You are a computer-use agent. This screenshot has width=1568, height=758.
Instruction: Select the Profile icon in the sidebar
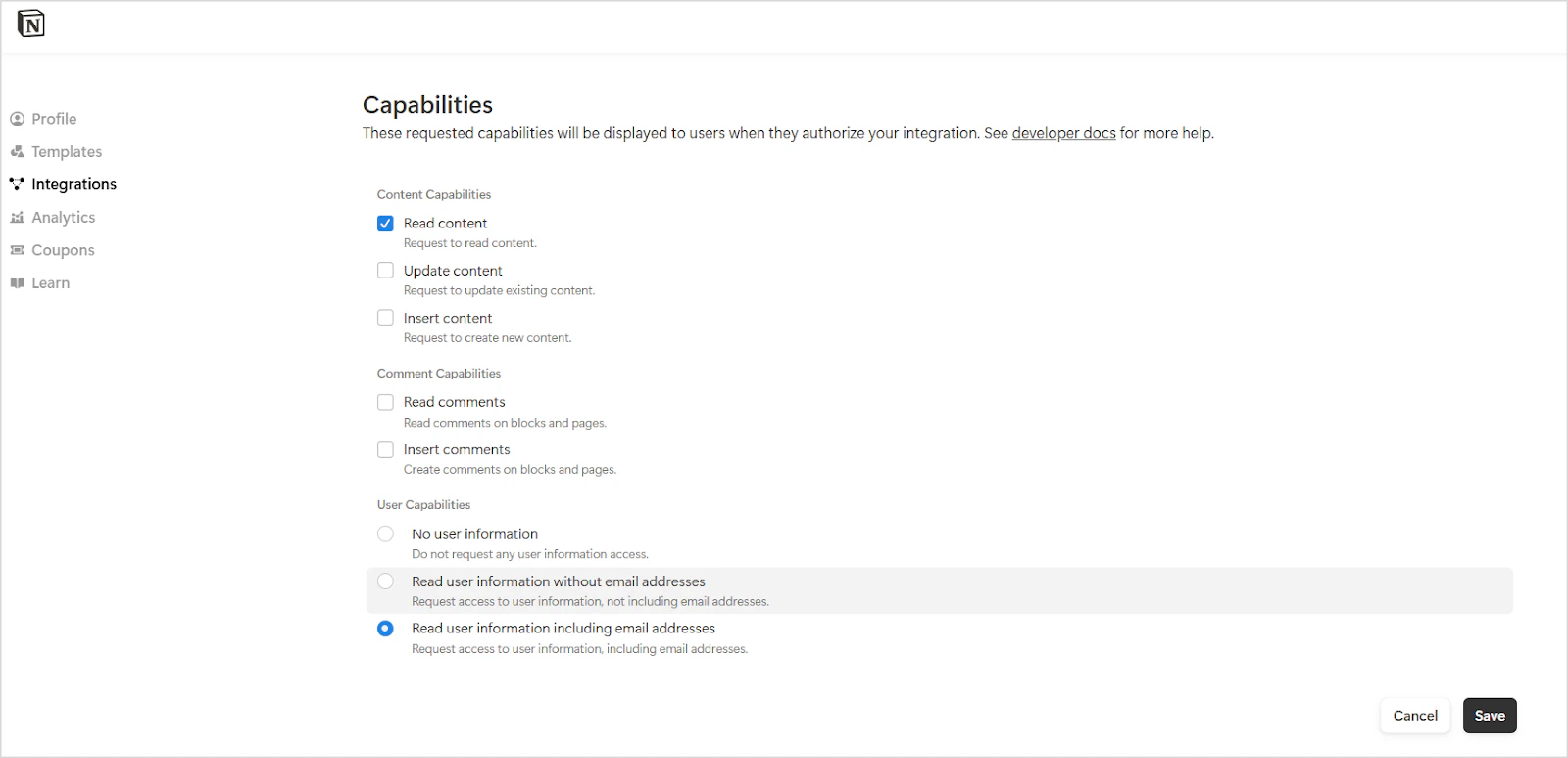coord(17,118)
